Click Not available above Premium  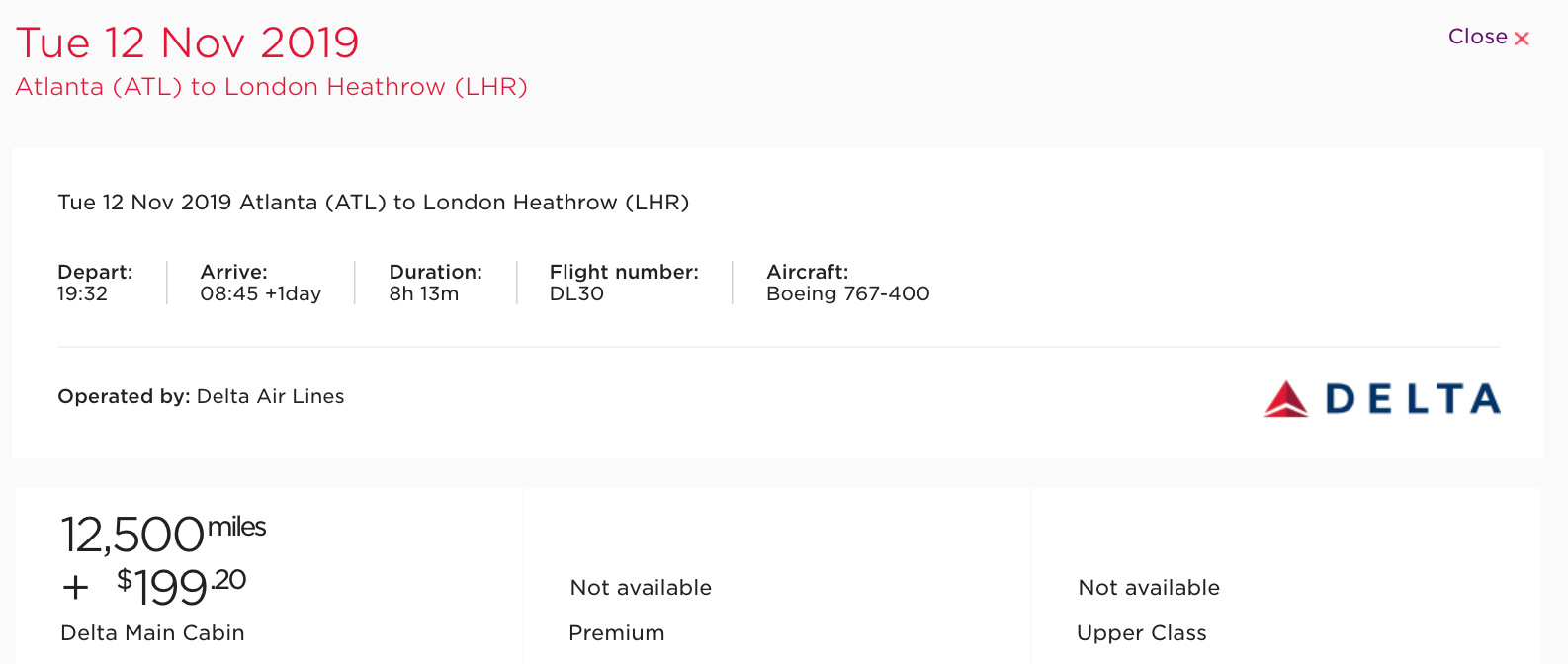641,588
